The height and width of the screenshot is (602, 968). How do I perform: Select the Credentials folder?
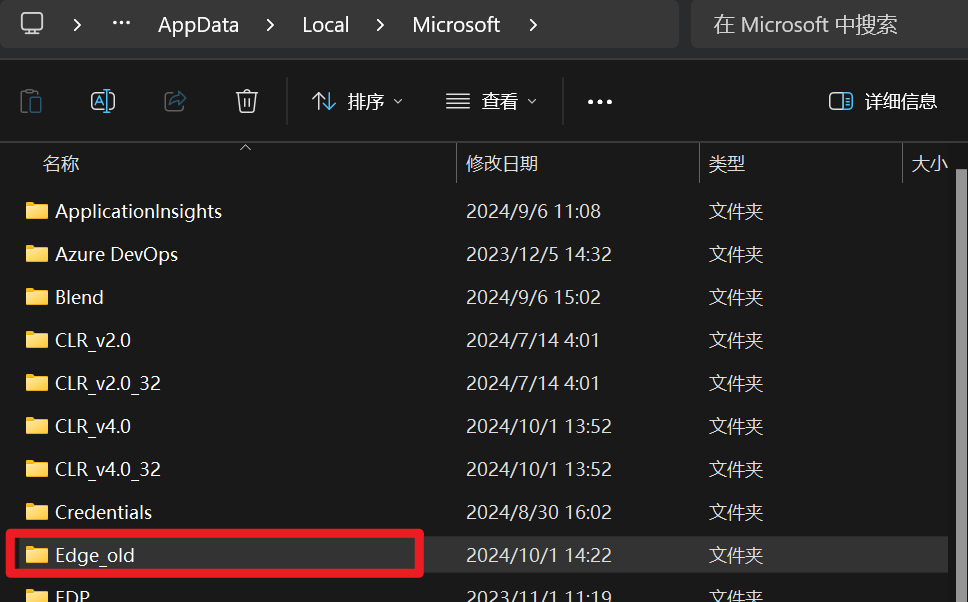pyautogui.click(x=103, y=512)
